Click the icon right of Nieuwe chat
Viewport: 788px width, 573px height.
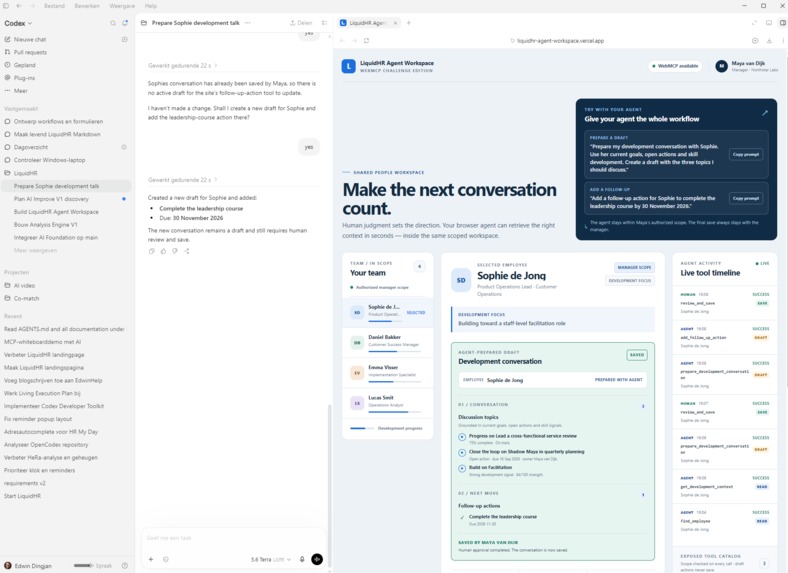tap(125, 39)
